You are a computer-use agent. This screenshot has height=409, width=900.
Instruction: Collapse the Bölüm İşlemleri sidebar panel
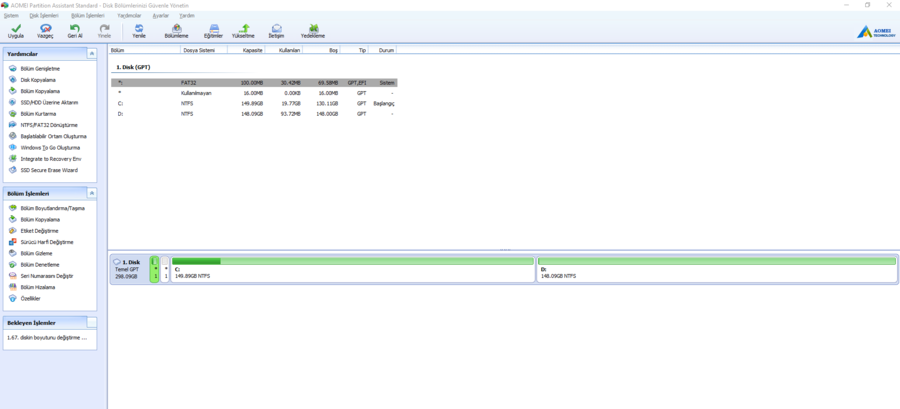(x=92, y=193)
